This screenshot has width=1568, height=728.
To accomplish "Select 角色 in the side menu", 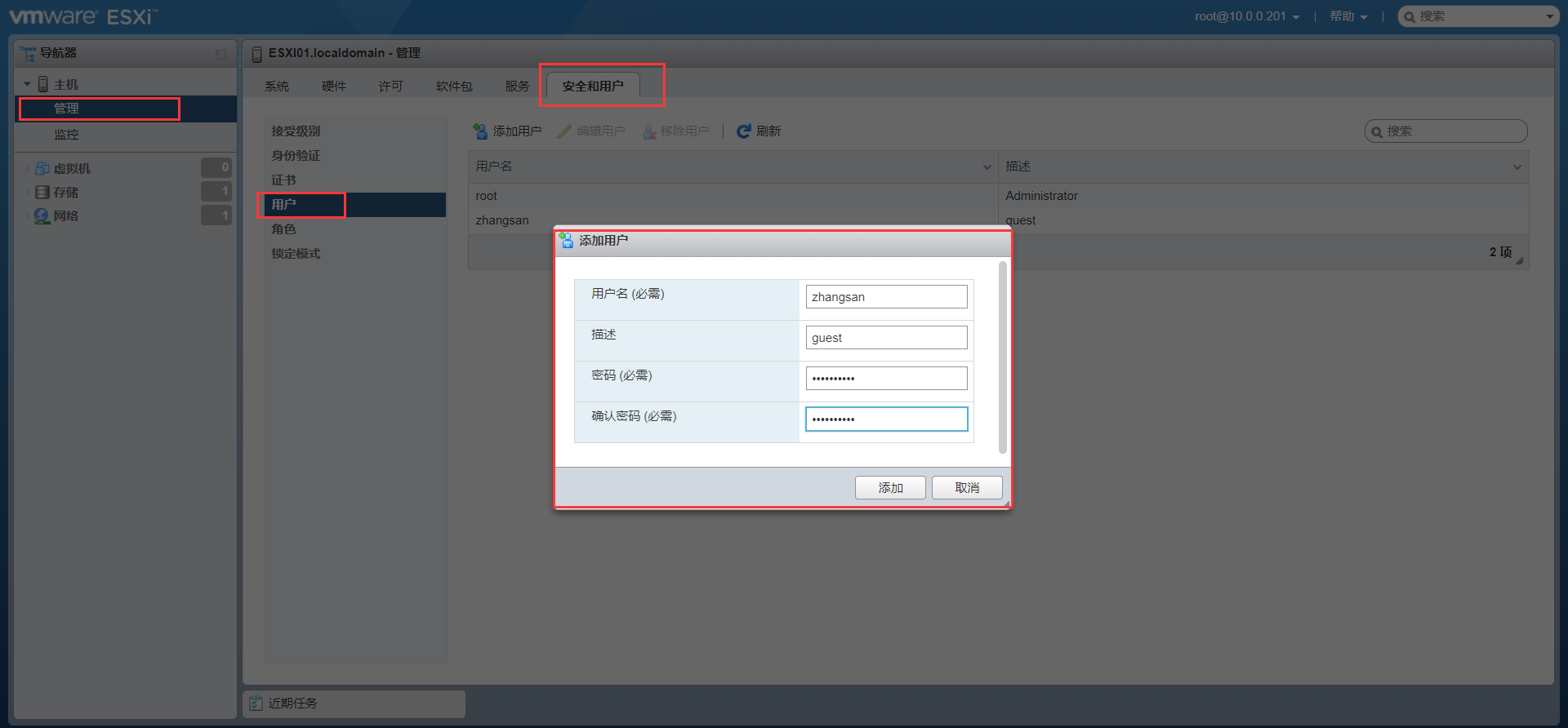I will click(355, 229).
